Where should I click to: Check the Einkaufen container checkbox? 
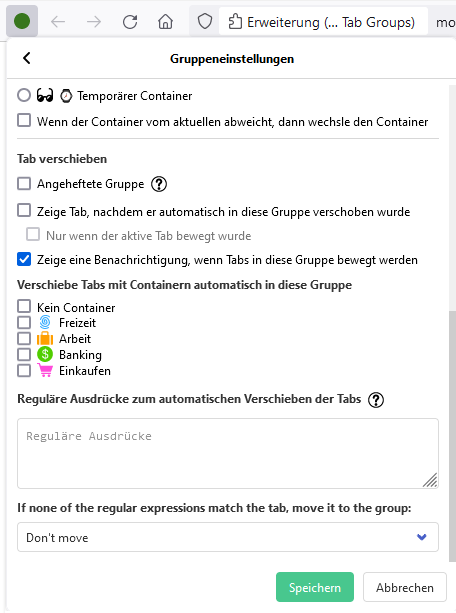coord(24,370)
